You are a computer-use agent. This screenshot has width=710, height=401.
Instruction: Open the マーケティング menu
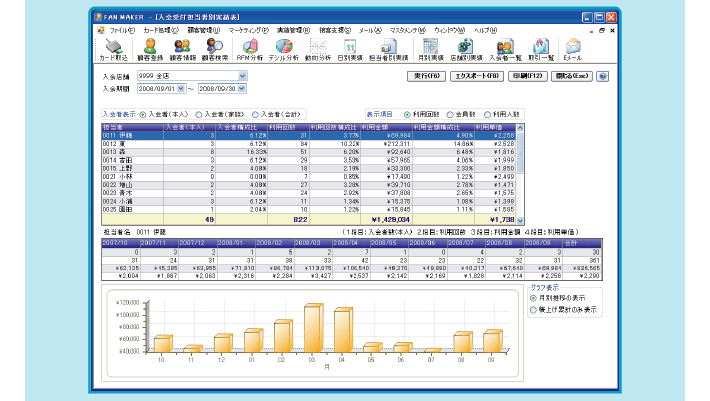coord(249,30)
